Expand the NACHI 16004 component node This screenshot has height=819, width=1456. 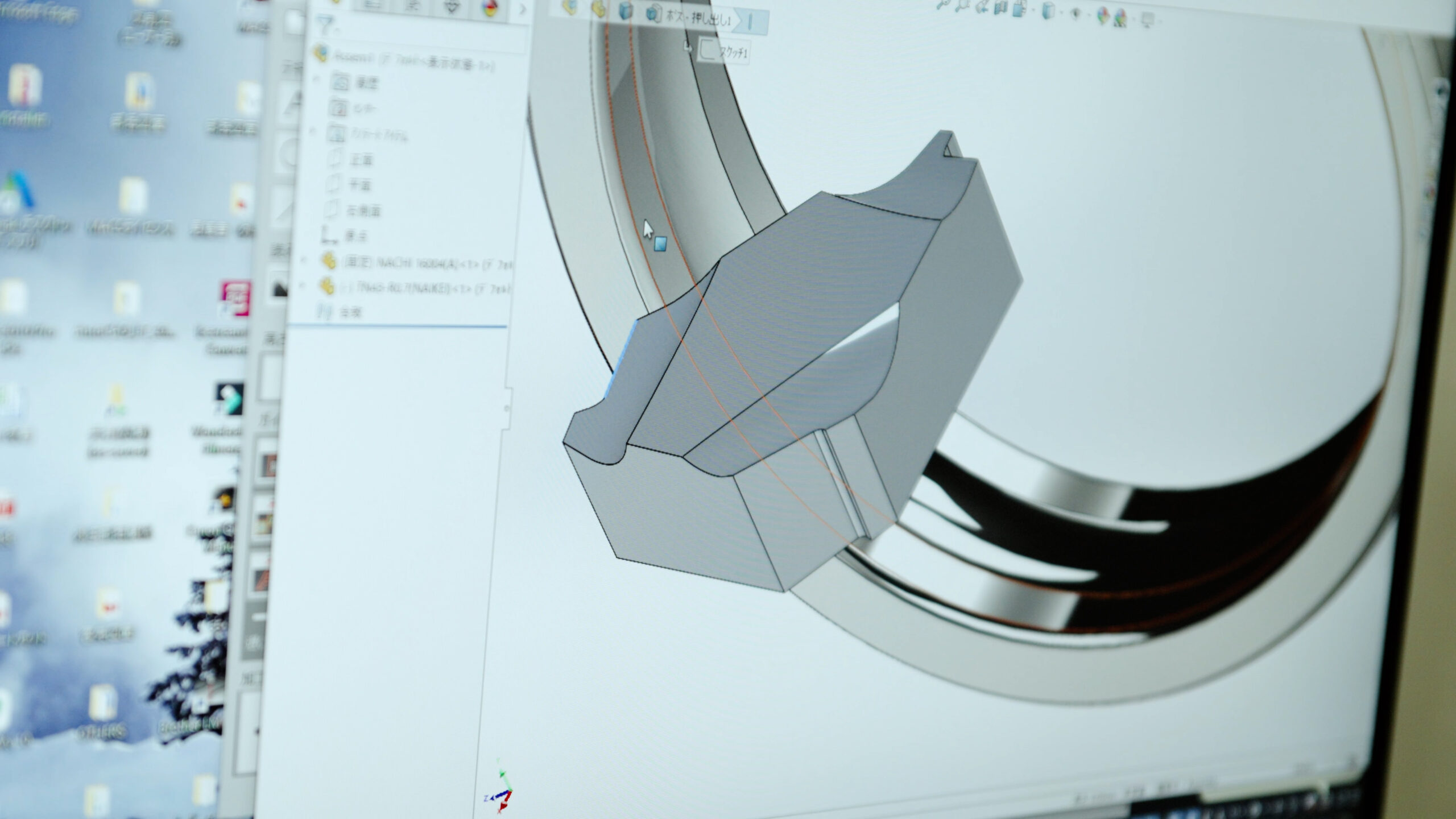pos(303,260)
